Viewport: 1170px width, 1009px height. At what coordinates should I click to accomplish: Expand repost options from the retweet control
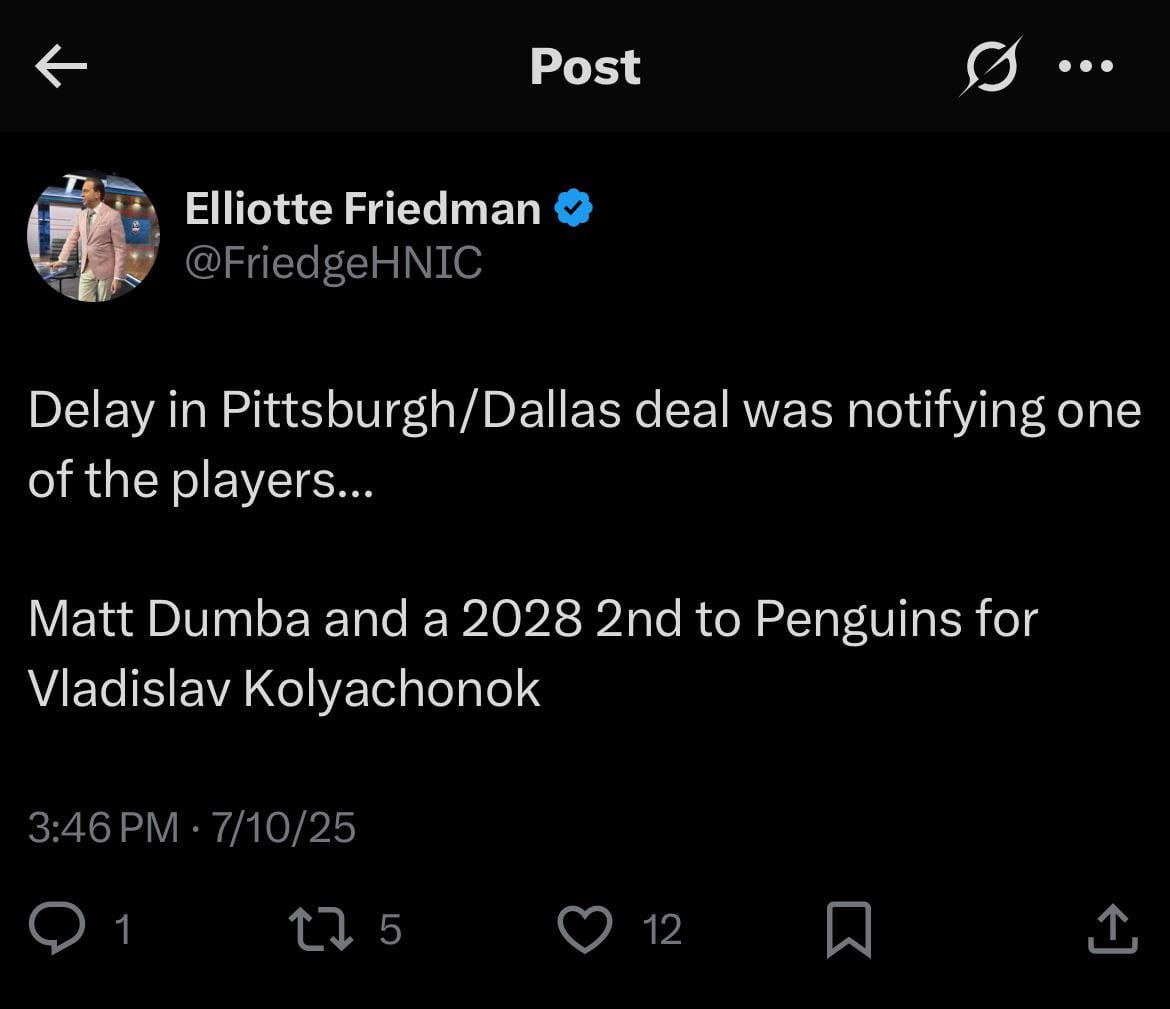(322, 928)
